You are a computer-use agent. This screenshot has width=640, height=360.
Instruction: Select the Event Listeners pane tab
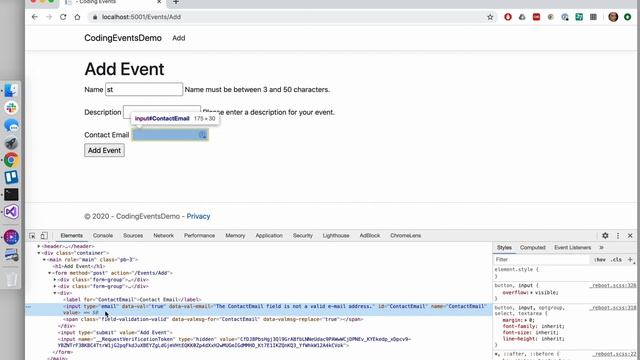pyautogui.click(x=572, y=248)
